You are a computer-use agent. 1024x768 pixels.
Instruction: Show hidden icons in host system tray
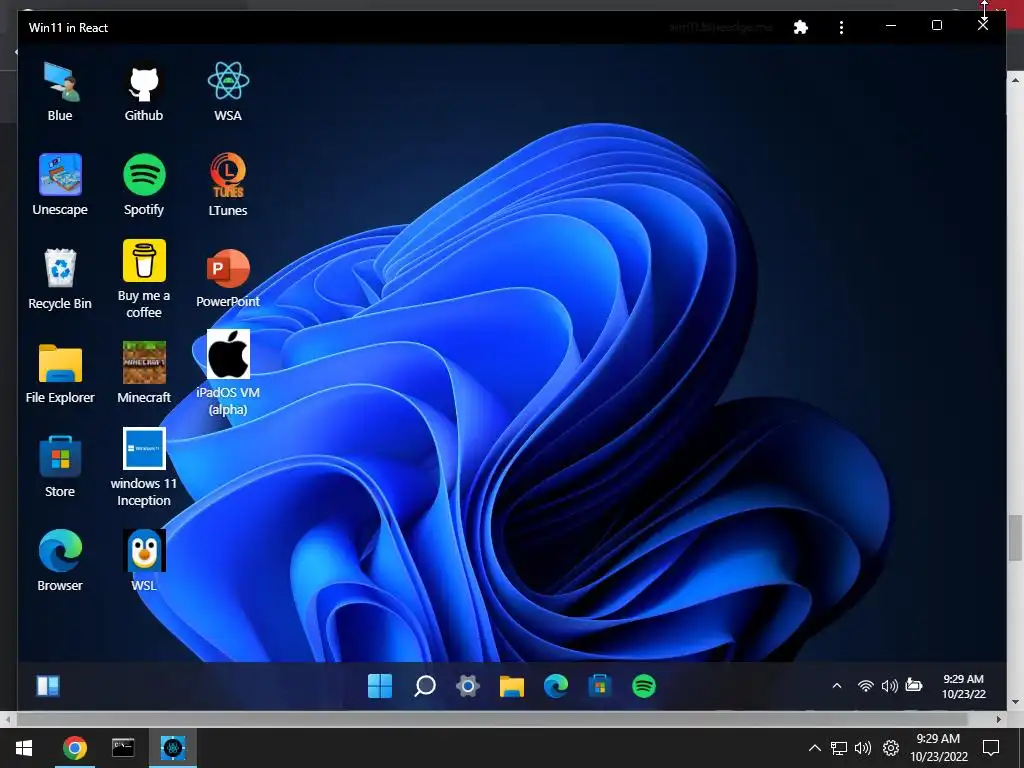pos(815,748)
